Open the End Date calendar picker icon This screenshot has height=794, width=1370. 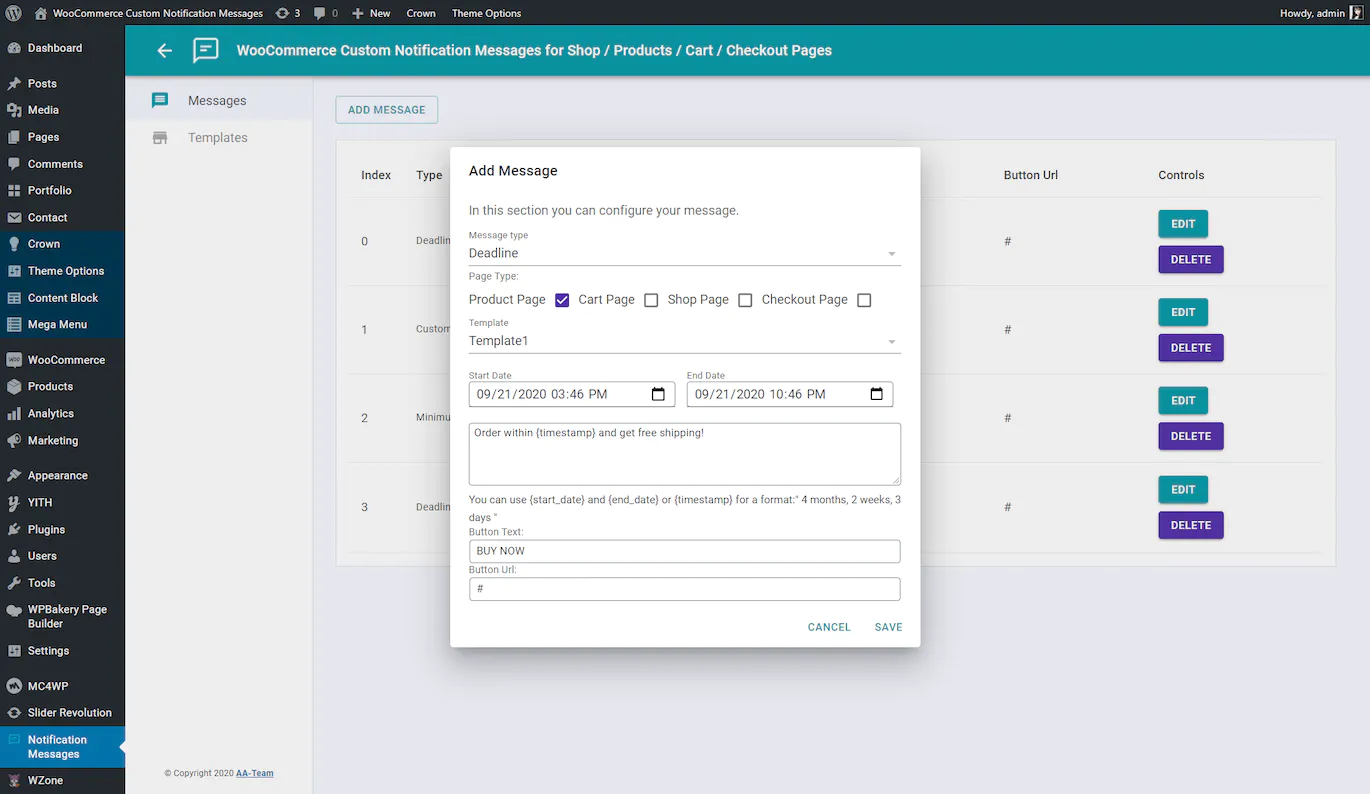click(x=876, y=394)
